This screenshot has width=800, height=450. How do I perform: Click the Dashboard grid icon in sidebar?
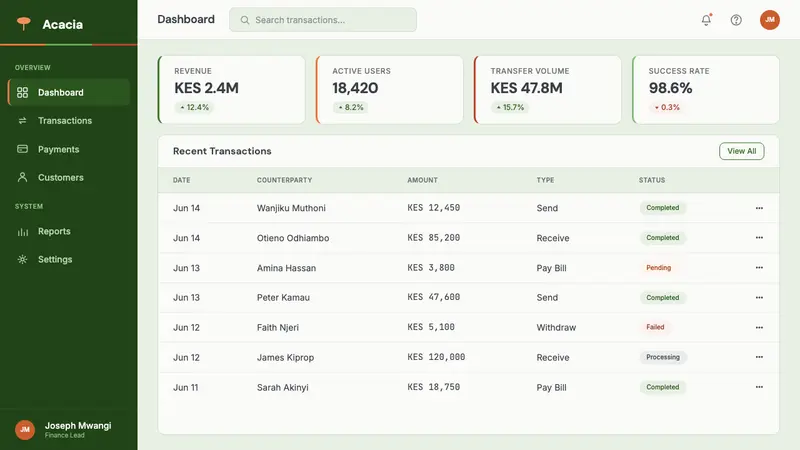tap(22, 92)
